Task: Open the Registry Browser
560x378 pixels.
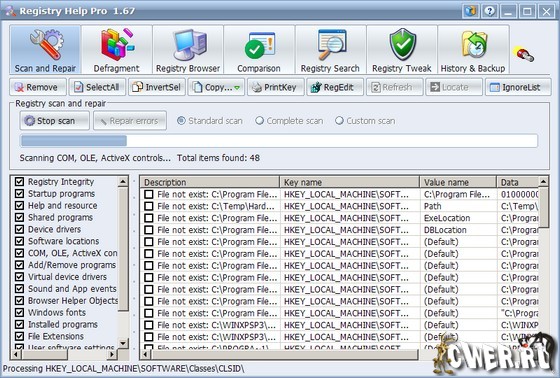Action: pos(188,50)
